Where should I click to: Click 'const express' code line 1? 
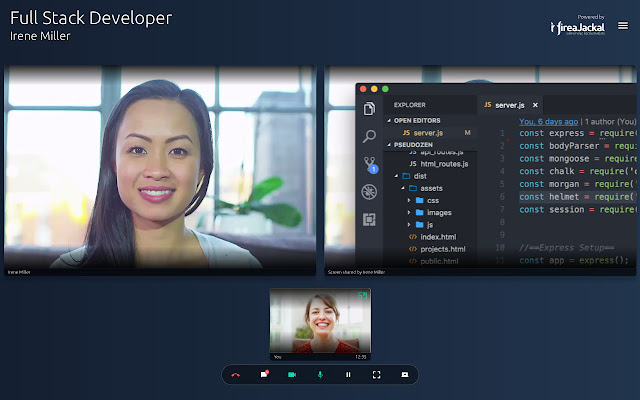[577, 133]
